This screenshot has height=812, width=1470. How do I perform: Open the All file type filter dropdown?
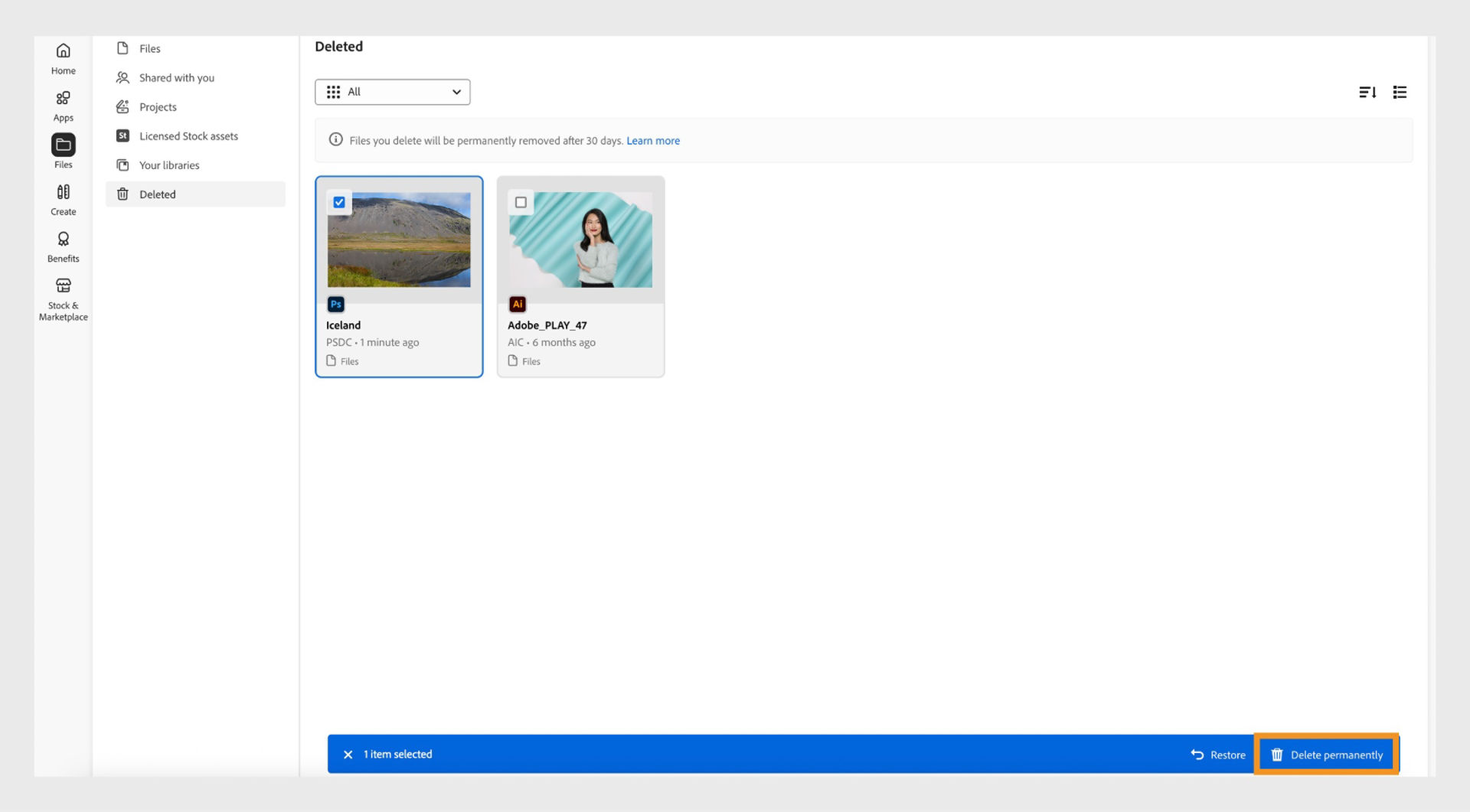tap(393, 92)
